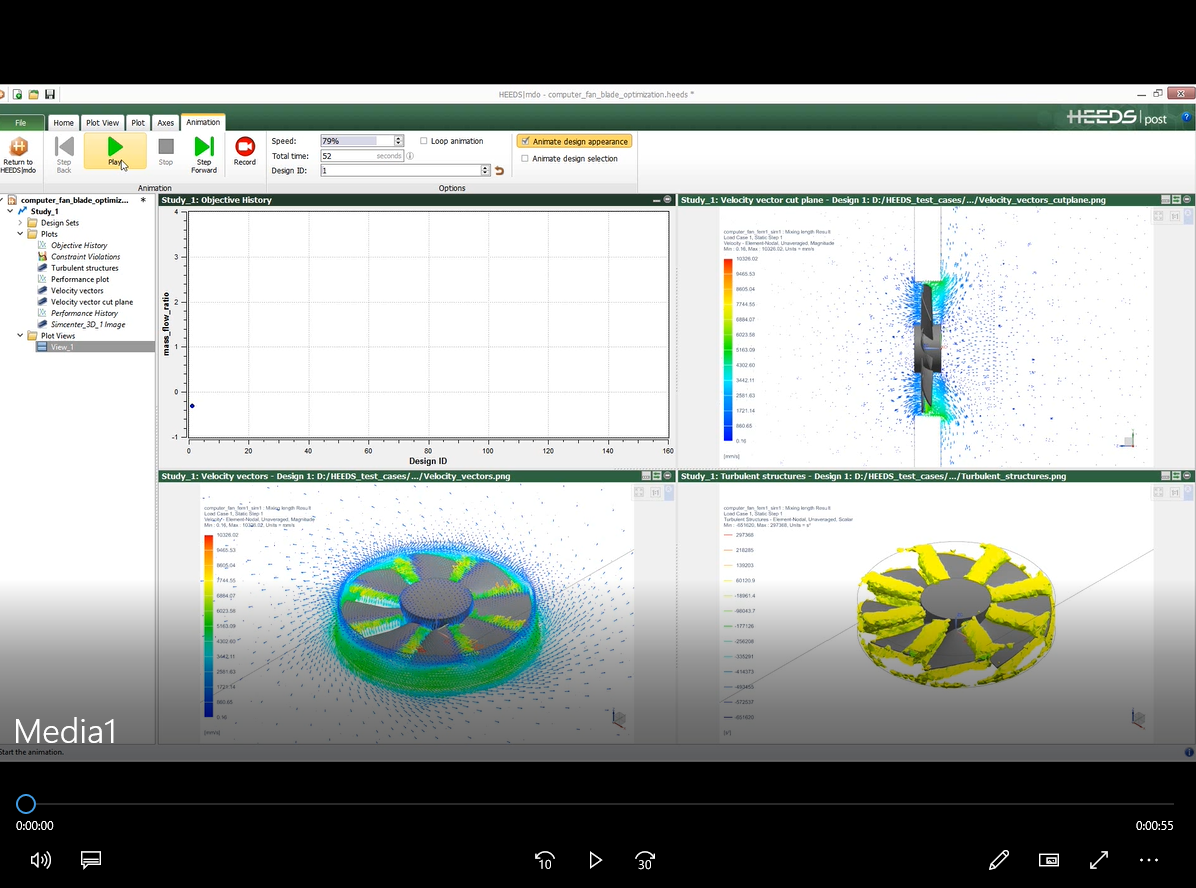
Task: Select Objective History in the plots tree
Action: tap(79, 246)
